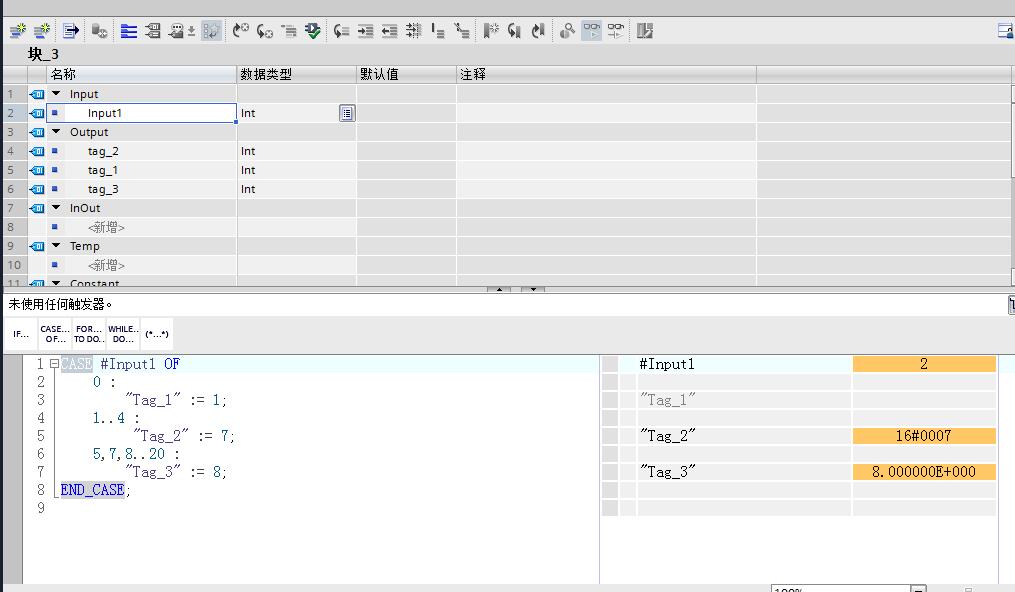Screen dimensions: 1015x592
Task: Select the tag_3 output row
Action: [x=142, y=189]
